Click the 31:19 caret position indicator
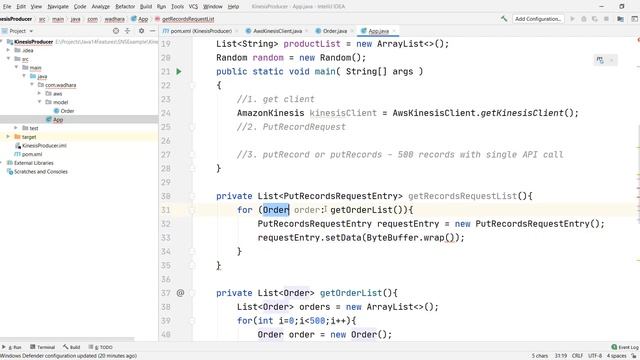Image resolution: width=640 pixels, height=360 pixels. pos(560,356)
